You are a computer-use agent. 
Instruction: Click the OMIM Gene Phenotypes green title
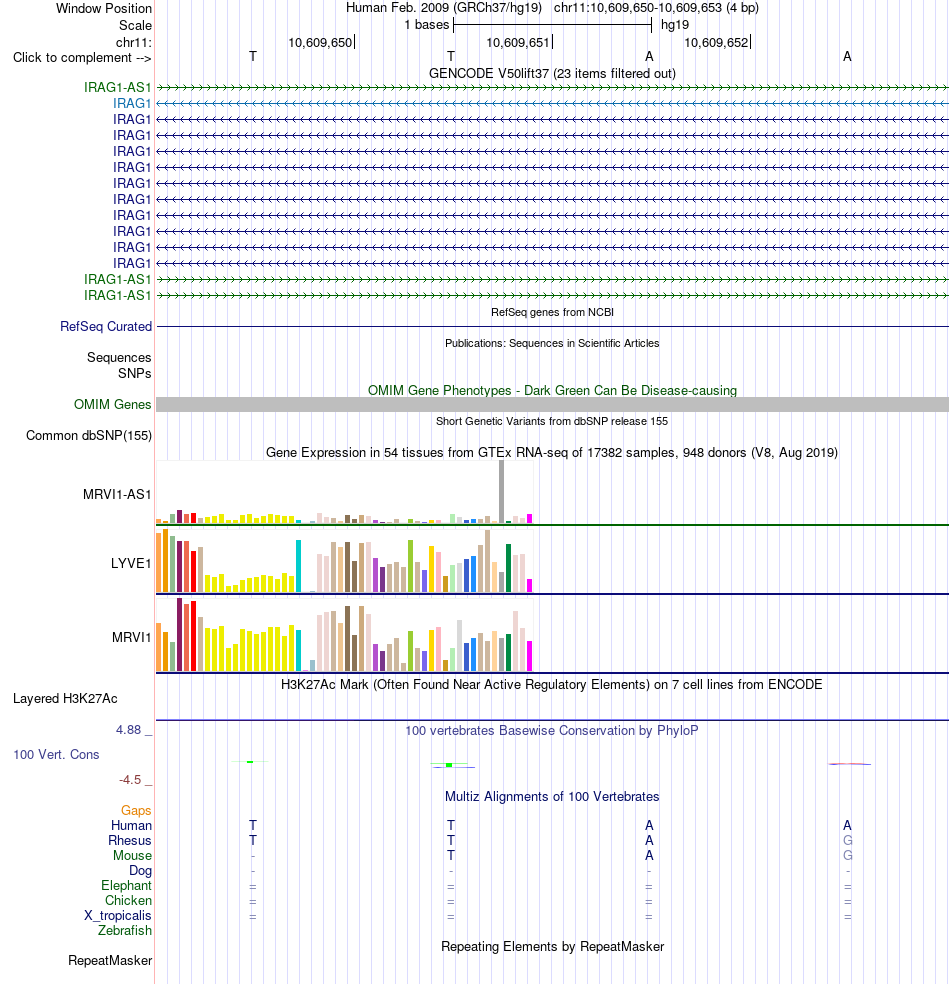552,390
